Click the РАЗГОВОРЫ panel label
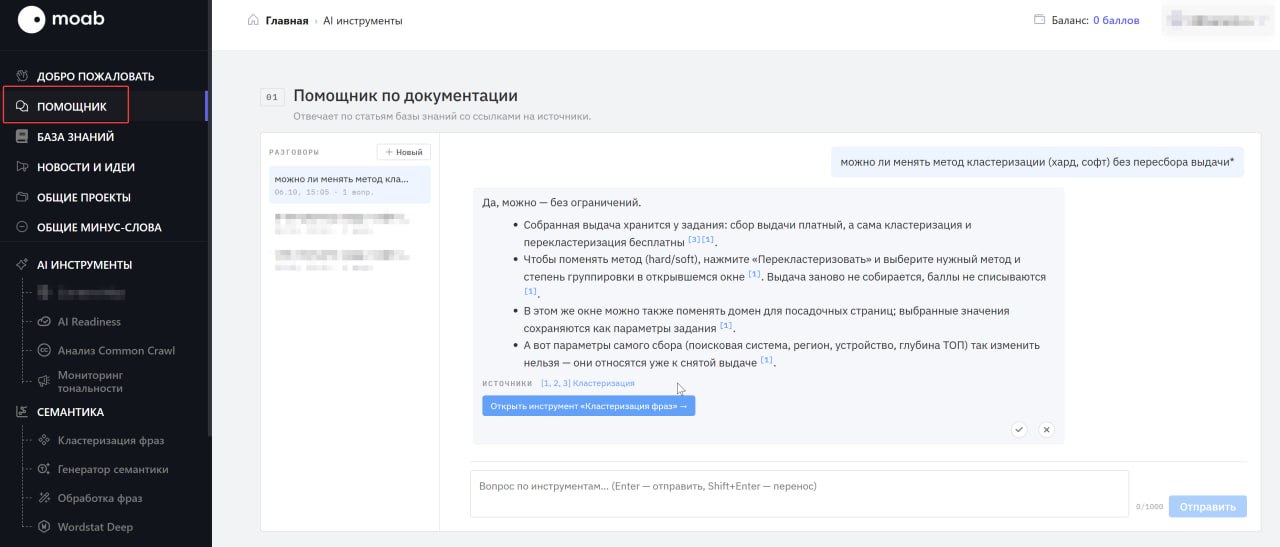 coord(294,152)
